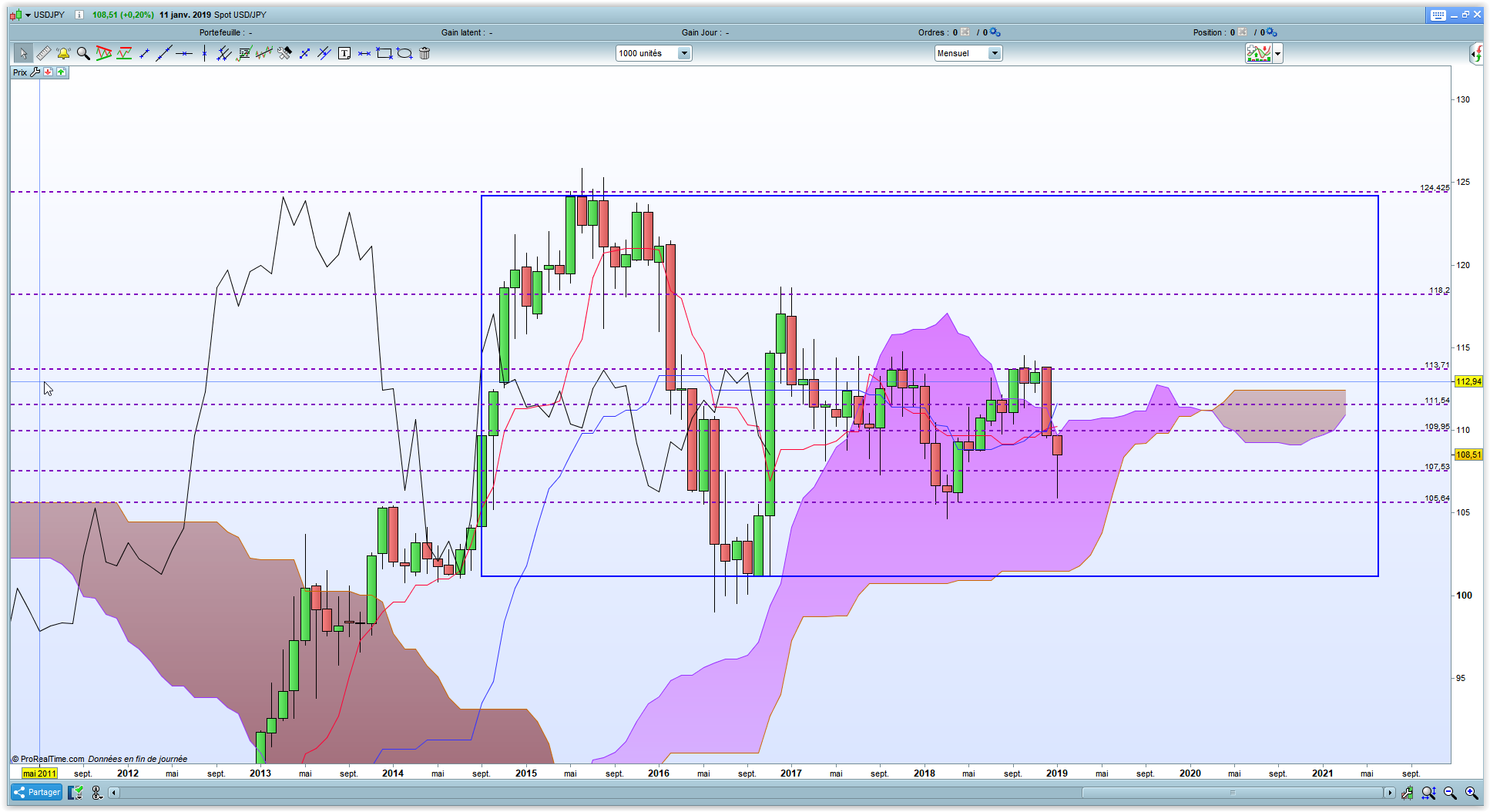Screen dimensions: 1490x812
Task: Click the trading chart mode button
Action: (x=1259, y=53)
